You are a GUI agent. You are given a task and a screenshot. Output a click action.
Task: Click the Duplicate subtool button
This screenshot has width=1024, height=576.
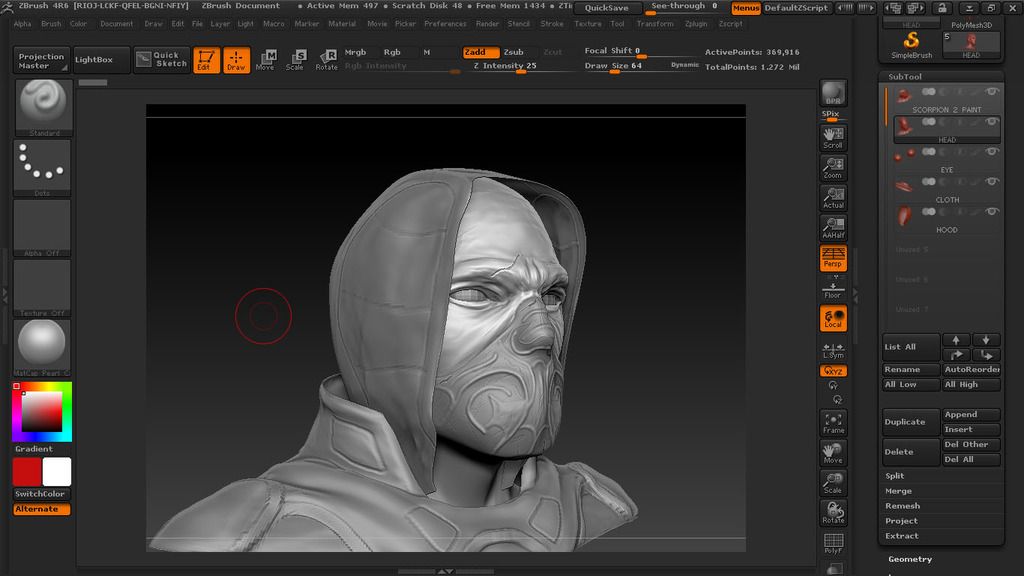click(910, 422)
